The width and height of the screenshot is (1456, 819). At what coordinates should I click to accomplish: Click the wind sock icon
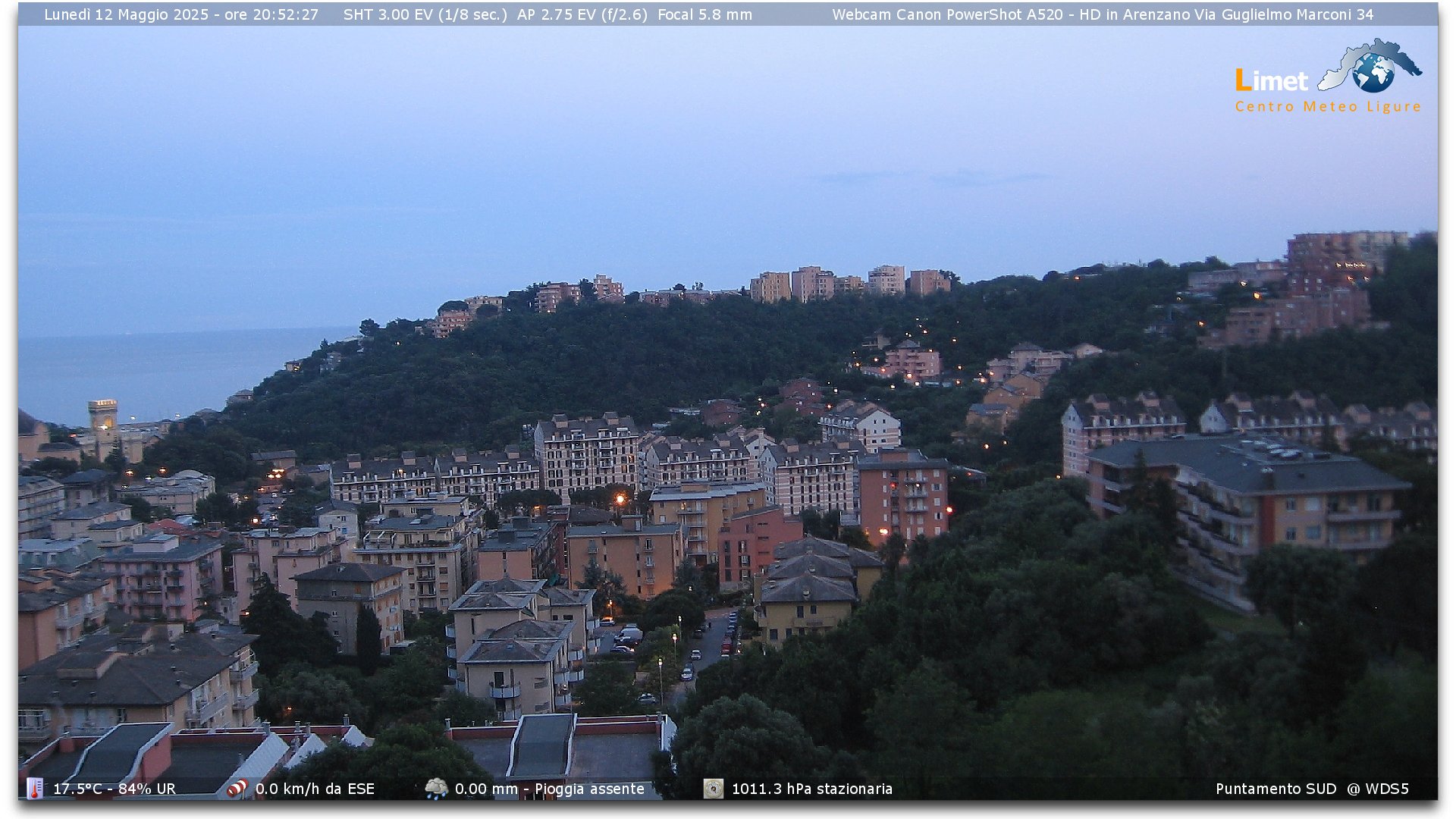[x=237, y=789]
